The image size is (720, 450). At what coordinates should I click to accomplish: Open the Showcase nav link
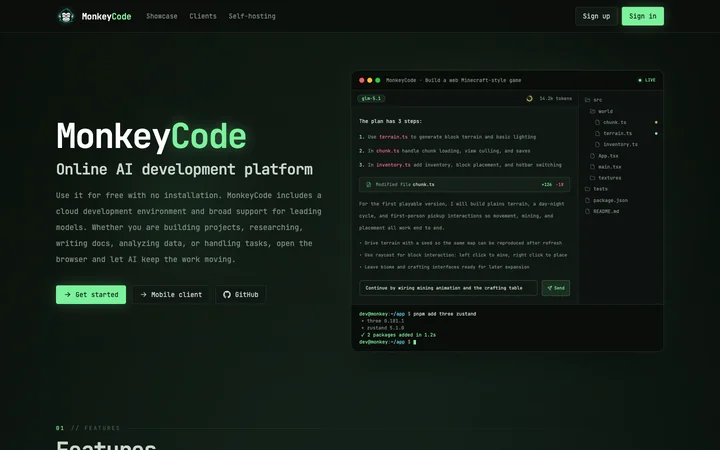click(x=162, y=16)
